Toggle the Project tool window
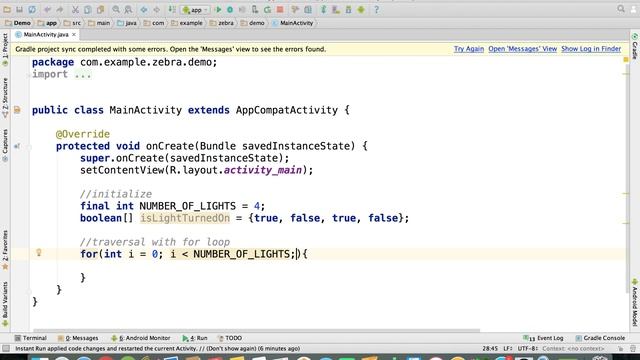This screenshot has width=640, height=360. [x=5, y=50]
